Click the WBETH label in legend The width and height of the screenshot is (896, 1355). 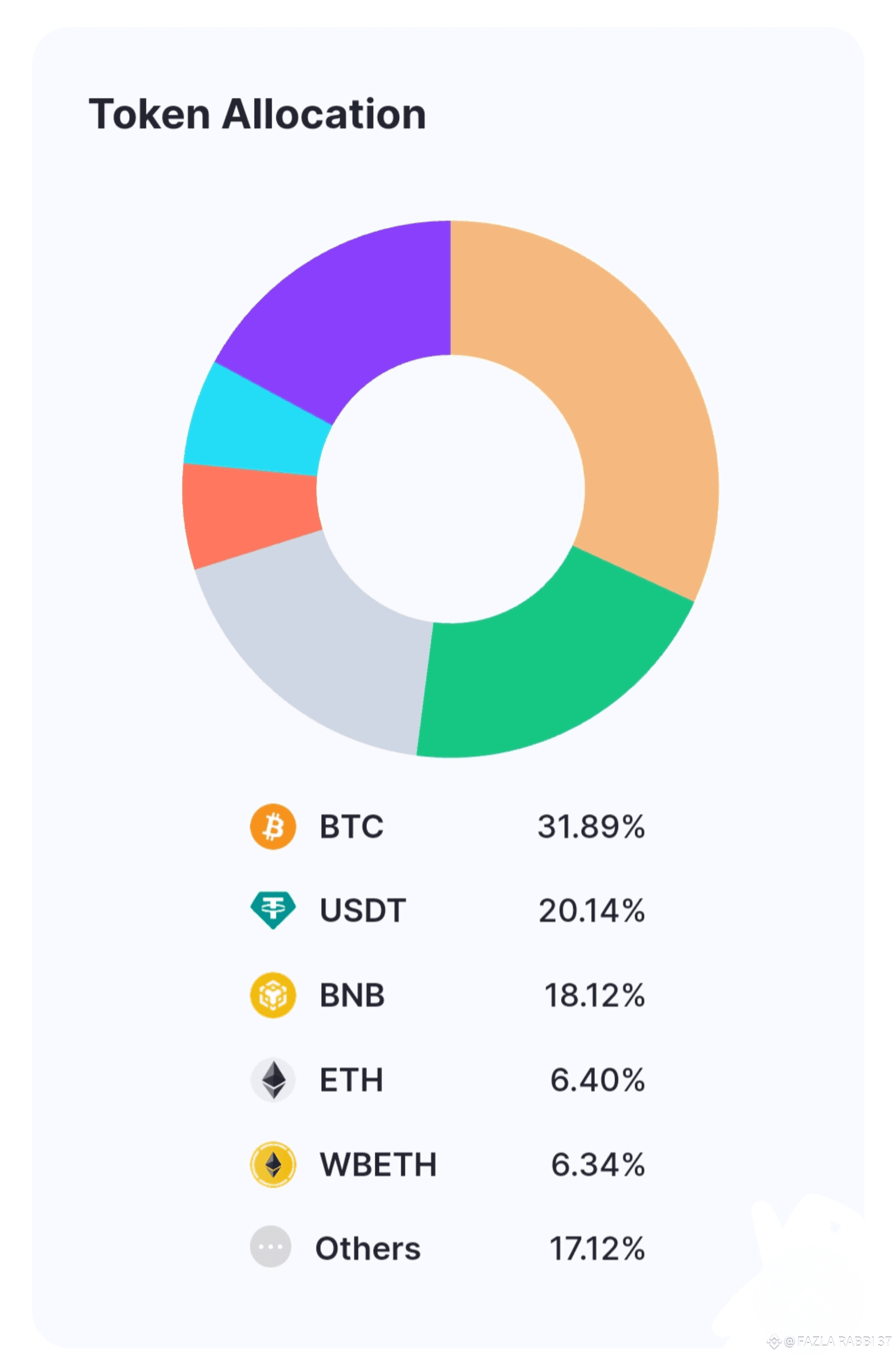(378, 1164)
